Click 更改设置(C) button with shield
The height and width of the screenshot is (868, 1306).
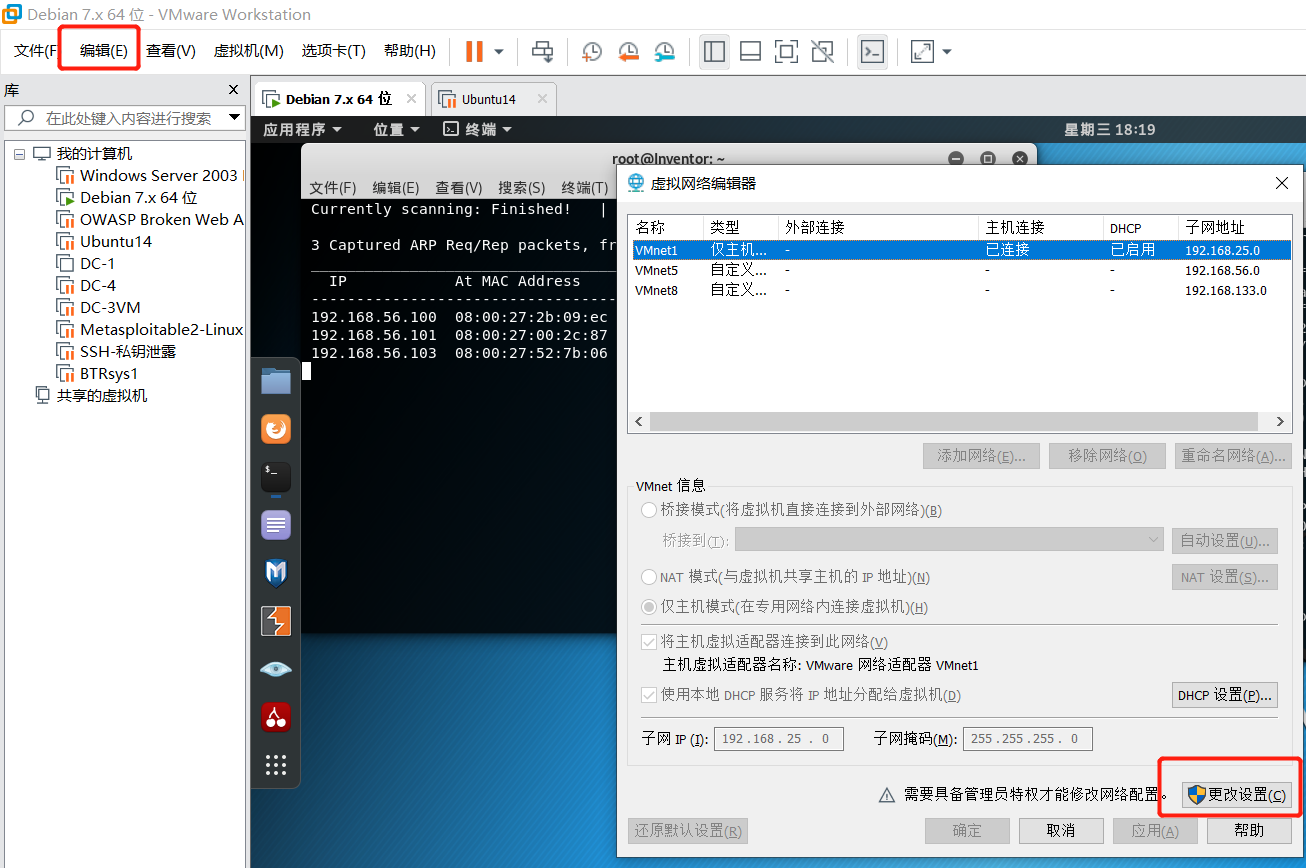pyautogui.click(x=1236, y=795)
